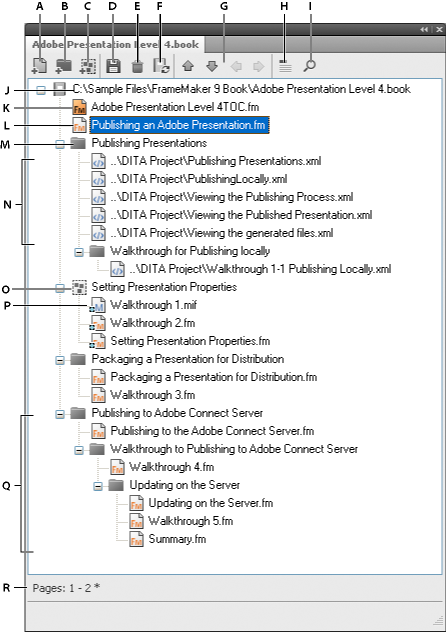Image resolution: width=446 pixels, height=632 pixels.
Task: Click the folder icon of Updating on the Server
Action: (116, 485)
